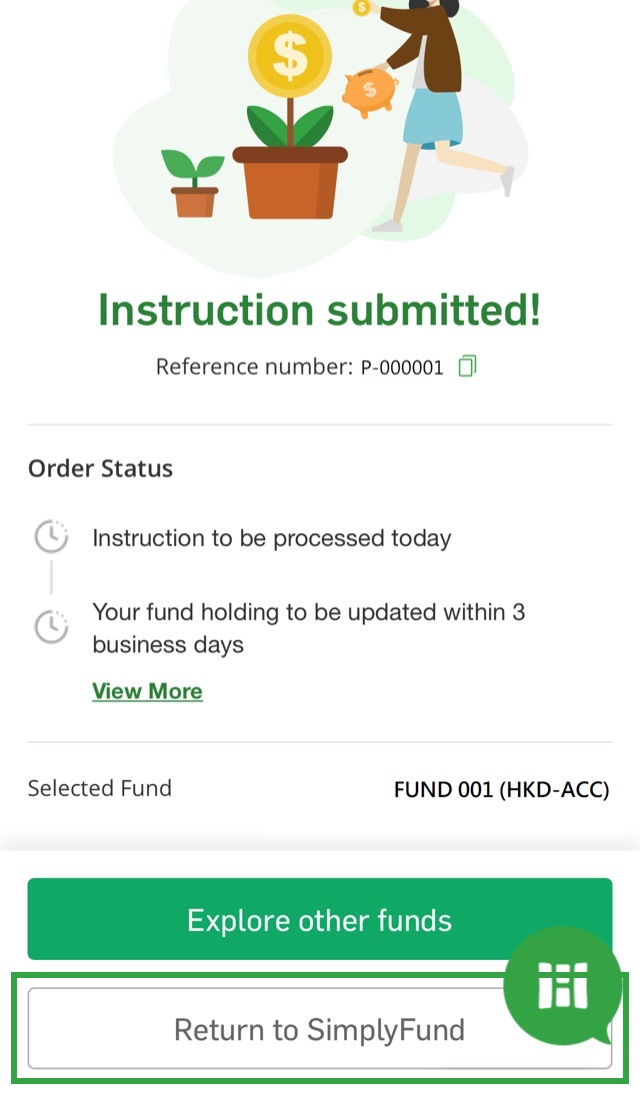Select FUND 001 (HKD-ACC) entry

[502, 789]
